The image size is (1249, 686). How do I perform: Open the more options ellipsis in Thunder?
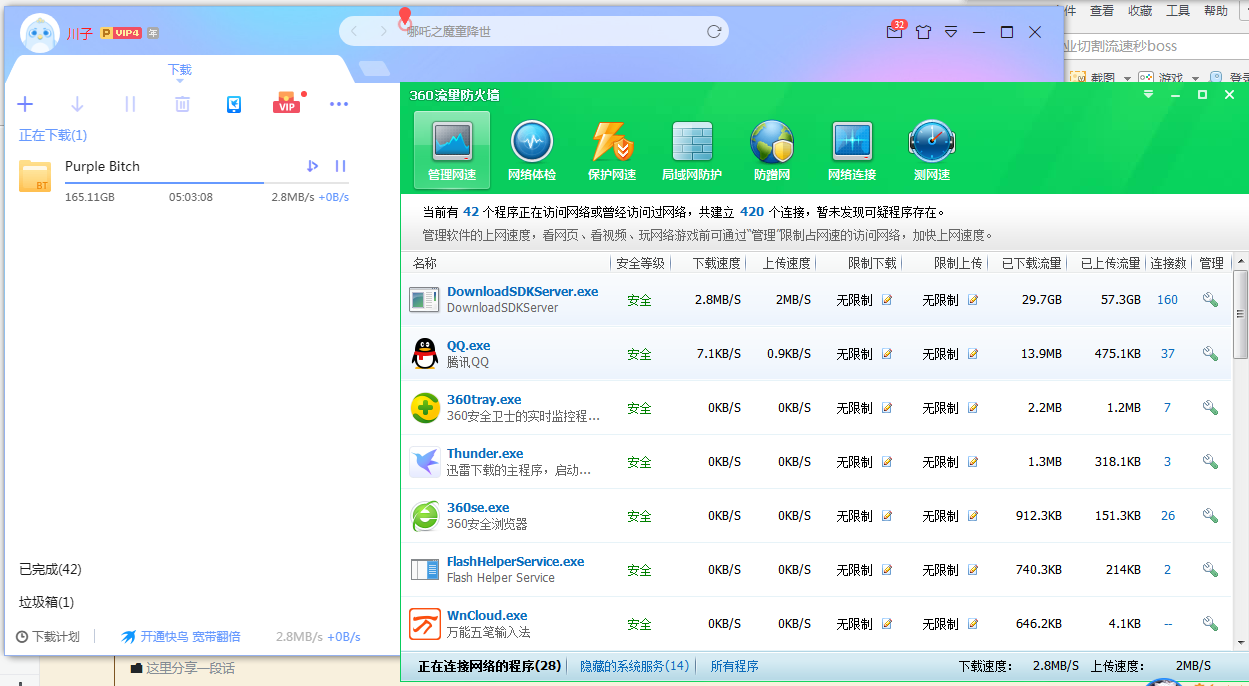pyautogui.click(x=339, y=104)
